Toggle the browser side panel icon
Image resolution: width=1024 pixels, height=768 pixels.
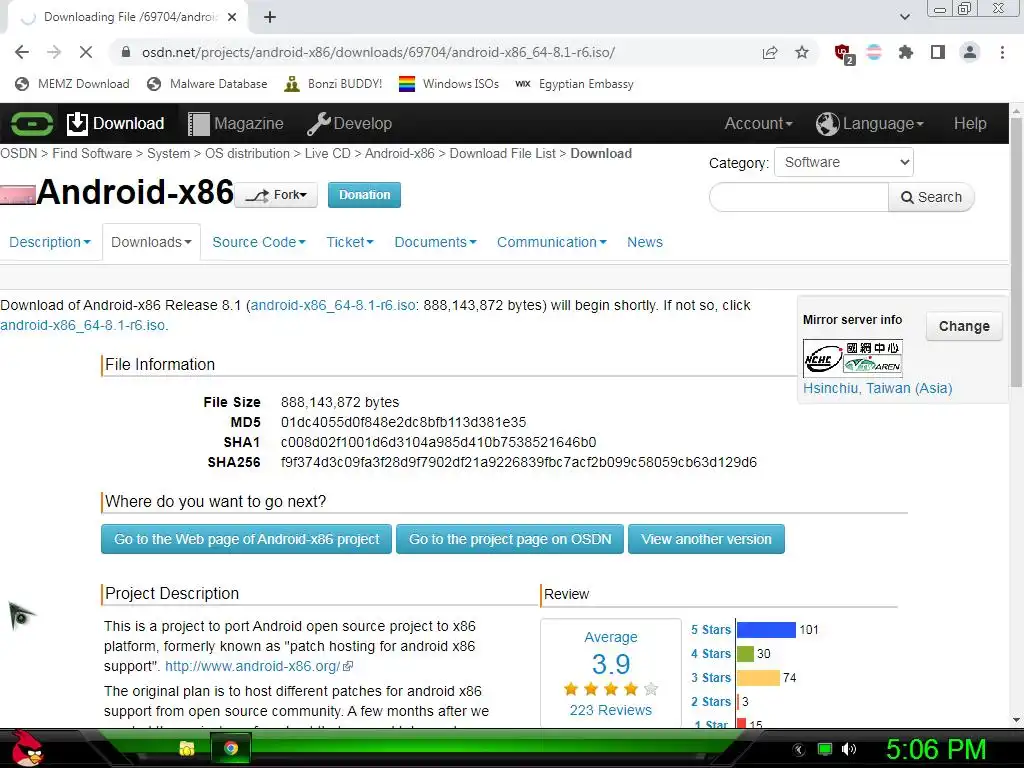pos(938,52)
